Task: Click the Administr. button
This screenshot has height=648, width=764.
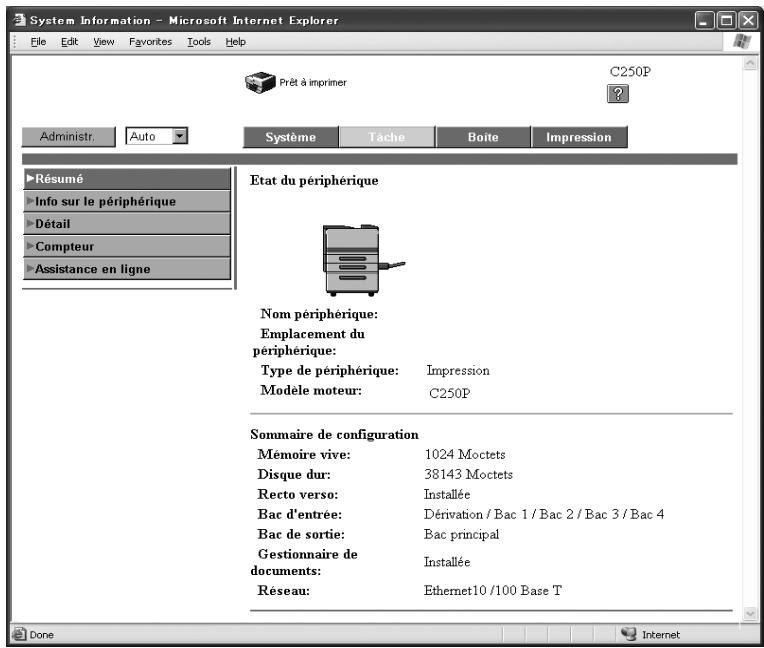Action: [x=68, y=136]
